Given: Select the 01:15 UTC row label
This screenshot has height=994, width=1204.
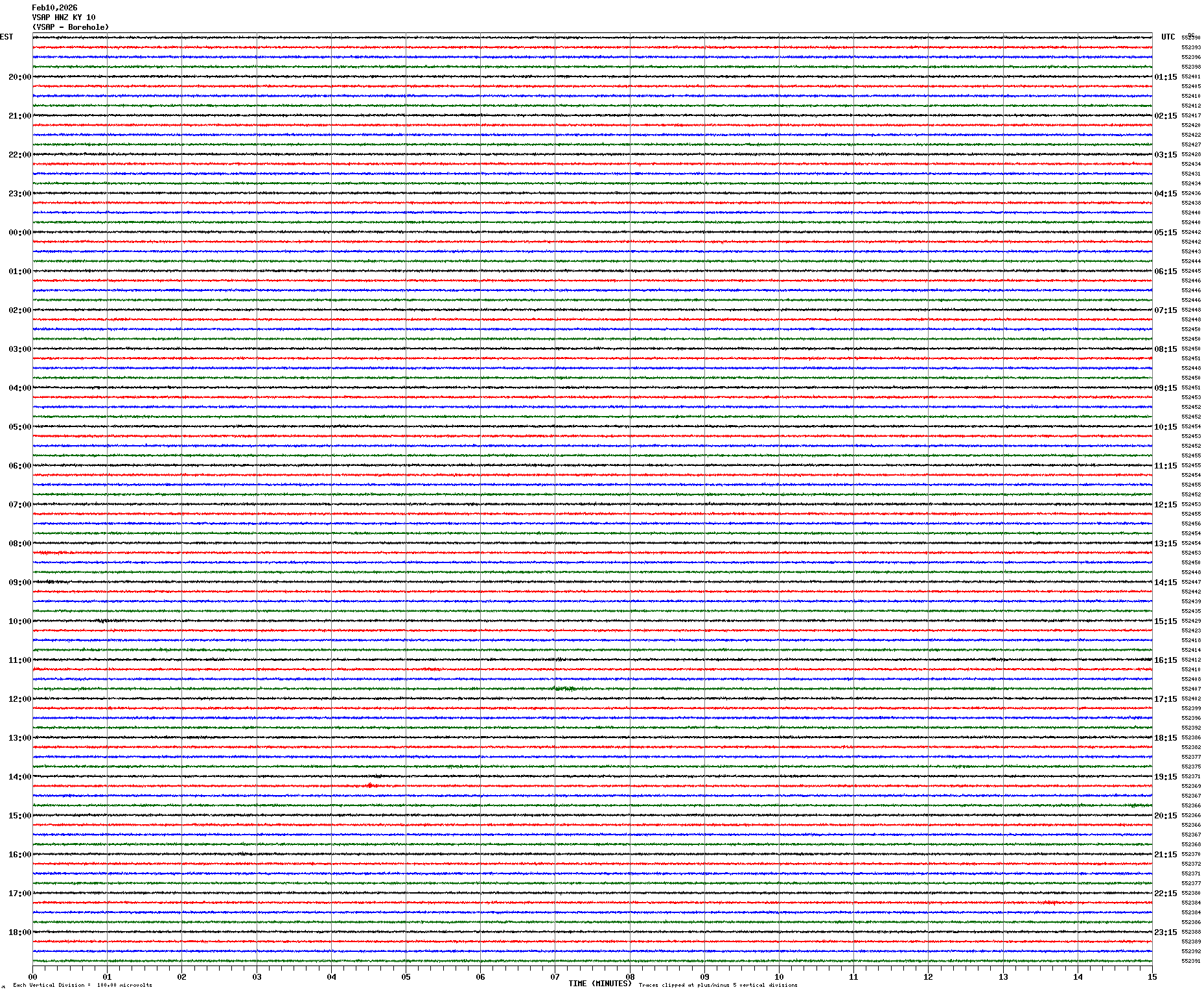Looking at the screenshot, I should [x=1165, y=77].
